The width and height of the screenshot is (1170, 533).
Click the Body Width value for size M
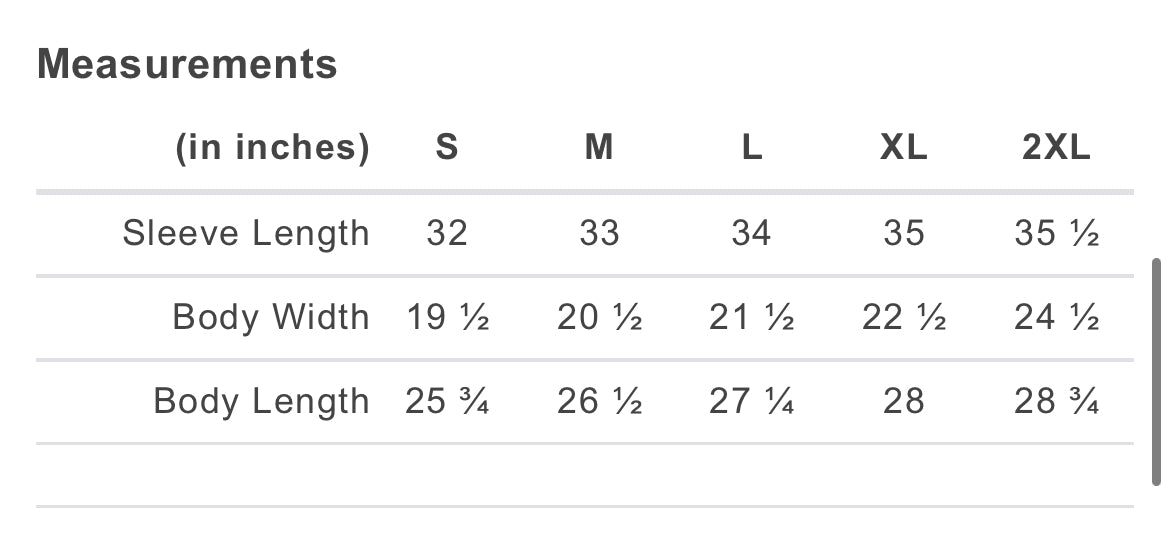tap(599, 317)
